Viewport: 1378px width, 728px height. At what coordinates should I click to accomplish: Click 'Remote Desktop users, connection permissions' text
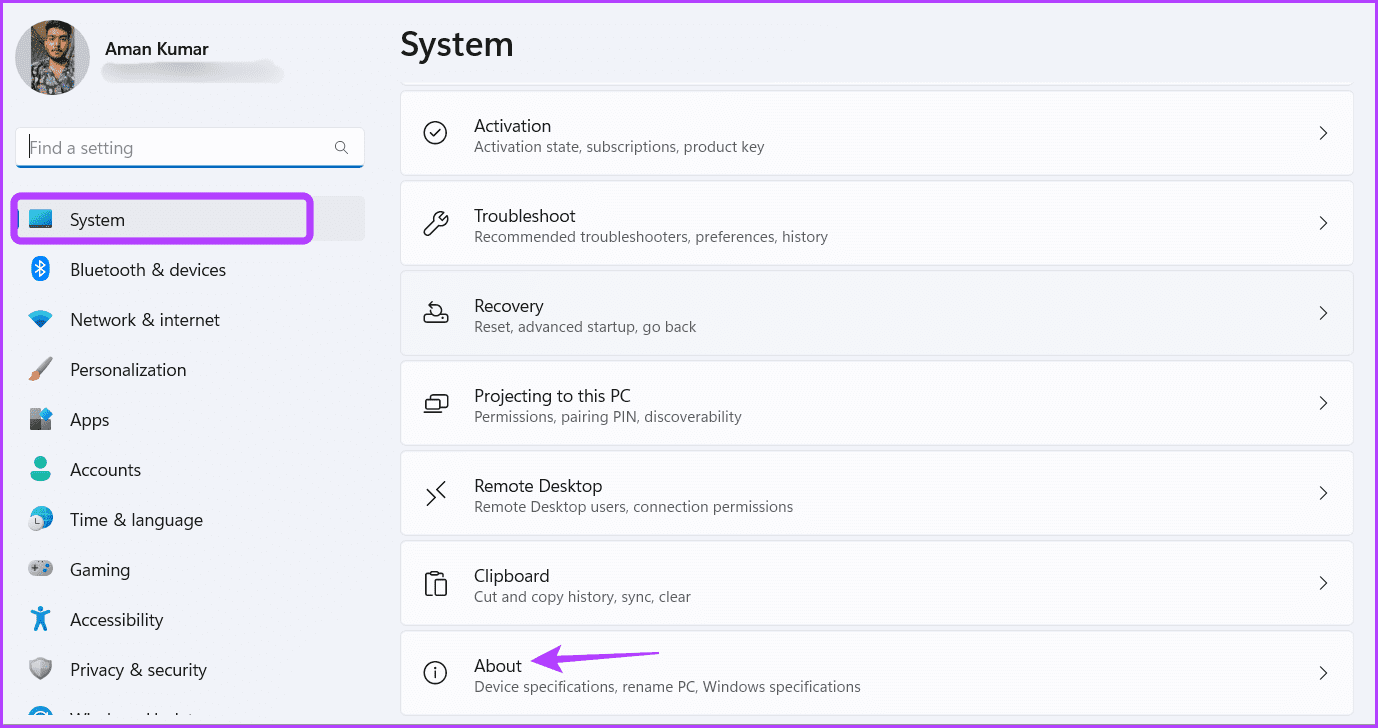click(633, 507)
